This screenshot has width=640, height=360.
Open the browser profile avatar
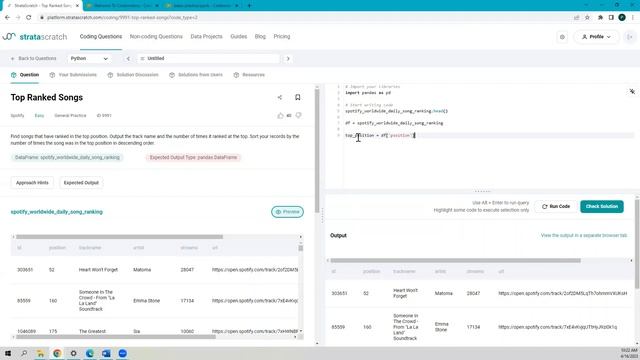(622, 18)
